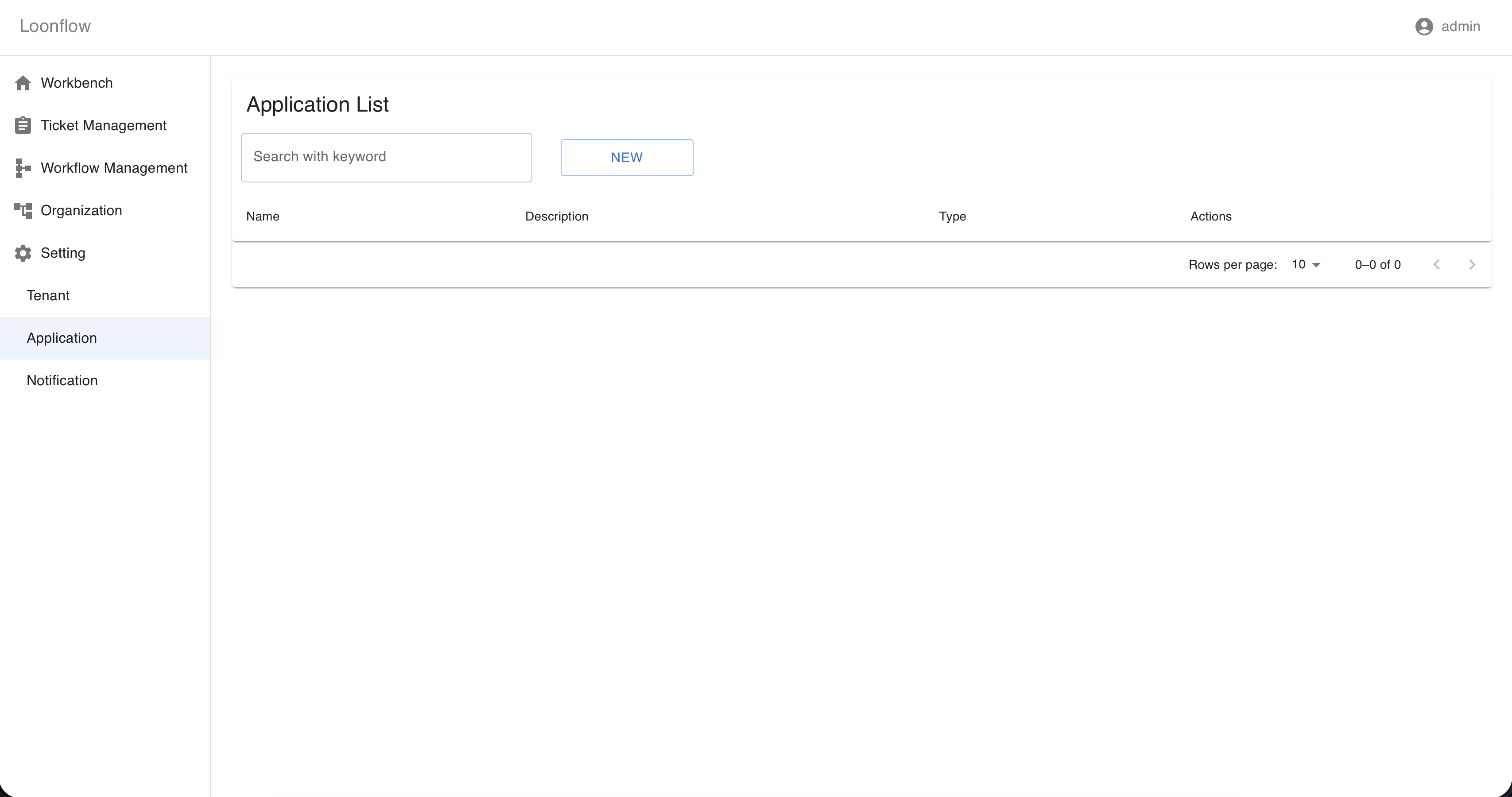1512x797 pixels.
Task: Select Tenant in the sidebar
Action: (x=47, y=295)
